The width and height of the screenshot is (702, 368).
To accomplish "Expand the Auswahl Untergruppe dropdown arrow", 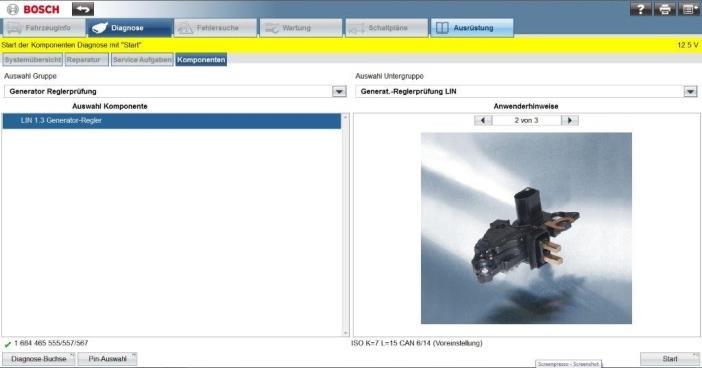I will tap(690, 91).
